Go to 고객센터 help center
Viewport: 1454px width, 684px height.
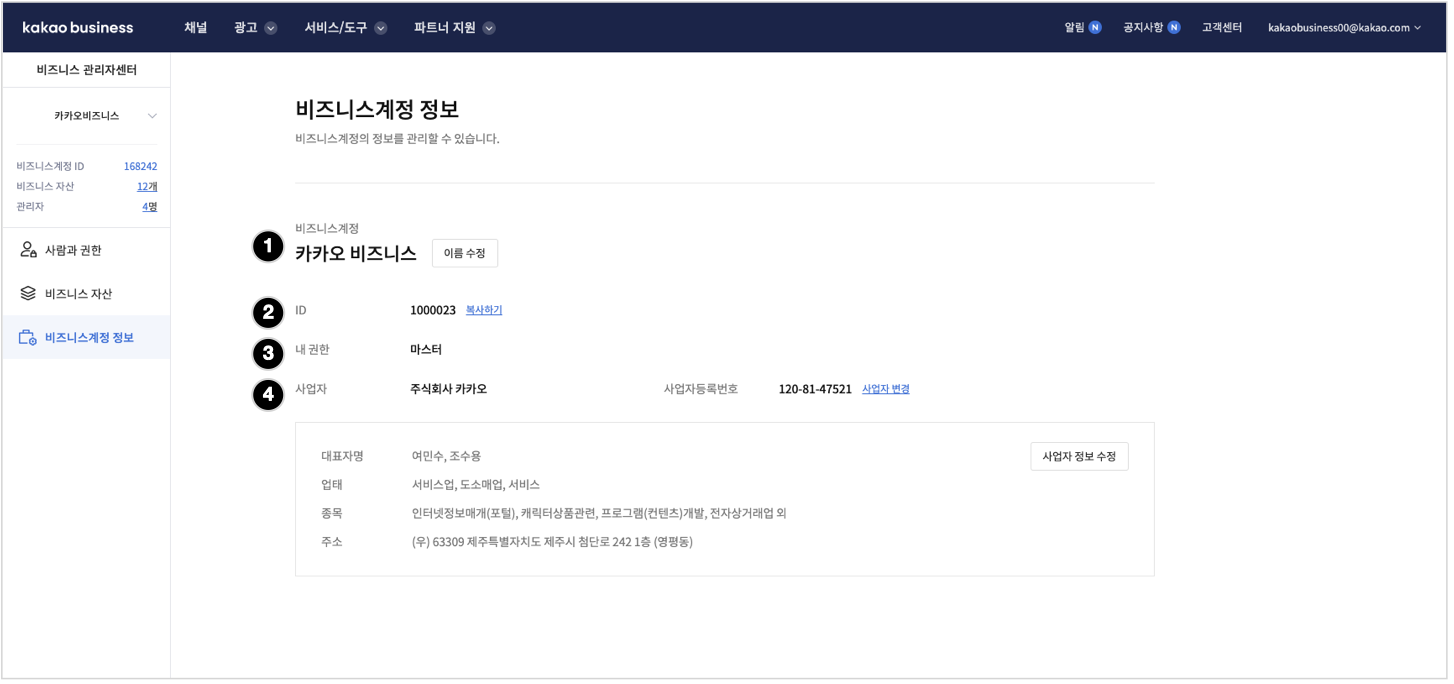(x=1222, y=28)
